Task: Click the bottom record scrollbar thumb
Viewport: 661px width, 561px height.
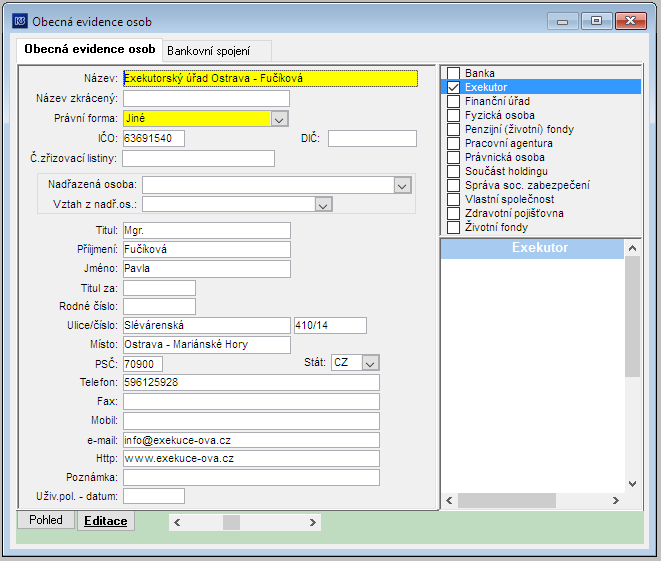Action: coord(231,523)
